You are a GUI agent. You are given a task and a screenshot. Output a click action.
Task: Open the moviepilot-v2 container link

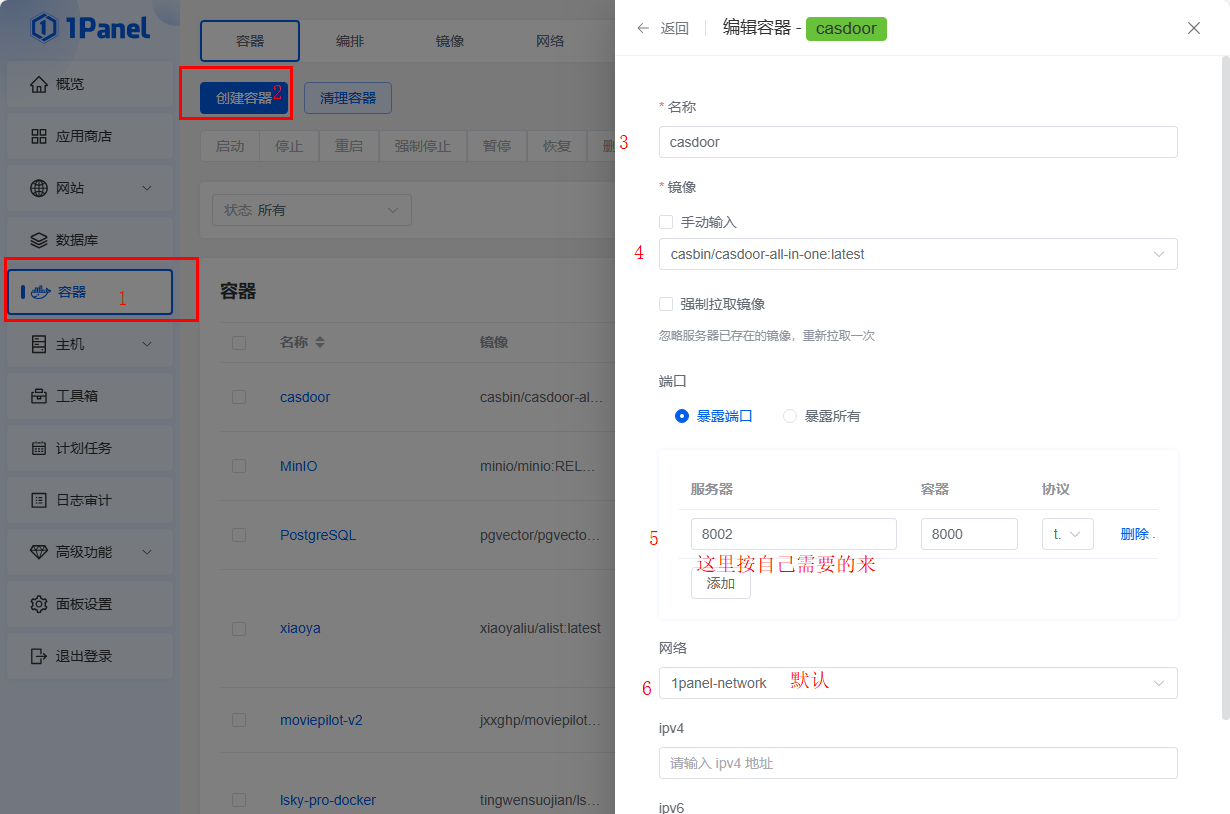point(321,720)
